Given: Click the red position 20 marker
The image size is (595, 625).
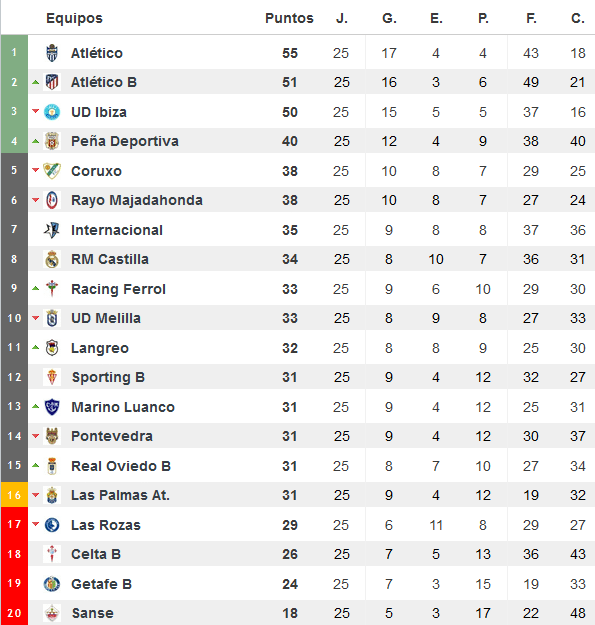Looking at the screenshot, I should pos(14,613).
